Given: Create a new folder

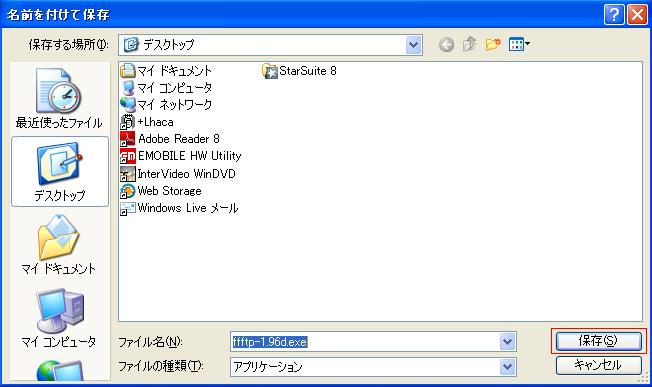Looking at the screenshot, I should (x=493, y=44).
